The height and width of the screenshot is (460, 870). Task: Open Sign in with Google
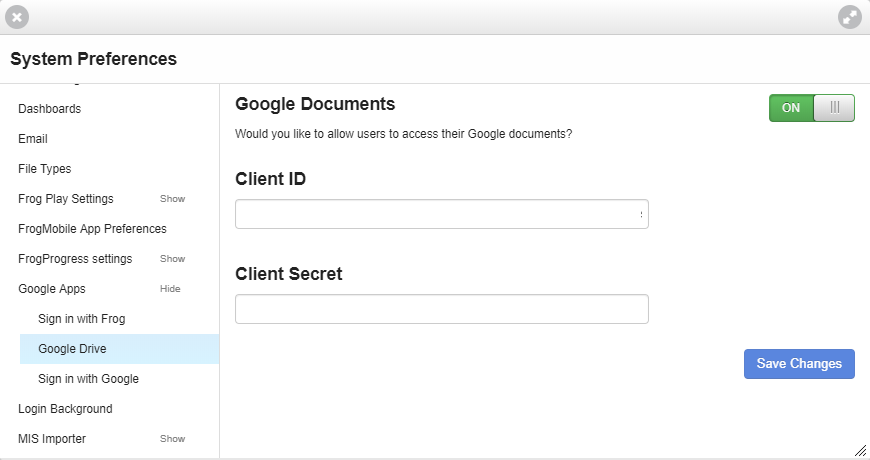88,378
